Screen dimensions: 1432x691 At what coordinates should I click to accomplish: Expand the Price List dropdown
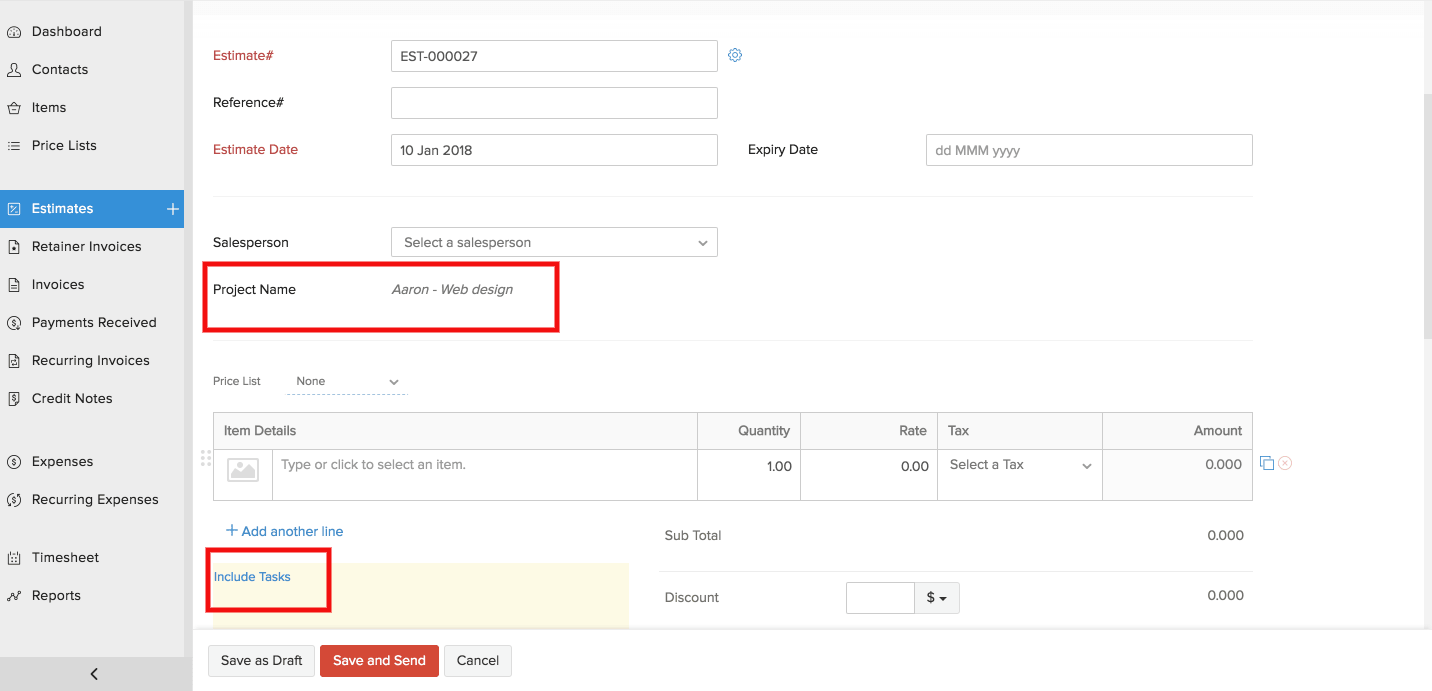tap(347, 382)
